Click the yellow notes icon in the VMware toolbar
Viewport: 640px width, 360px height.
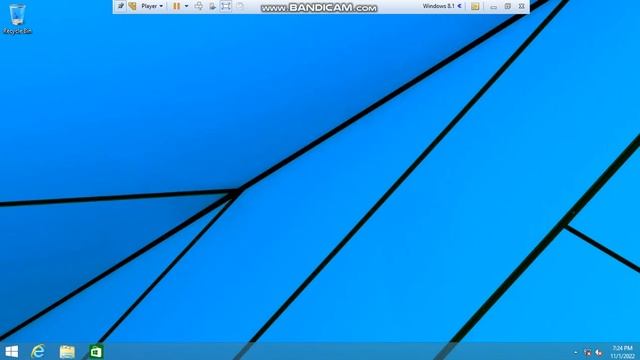click(x=475, y=7)
